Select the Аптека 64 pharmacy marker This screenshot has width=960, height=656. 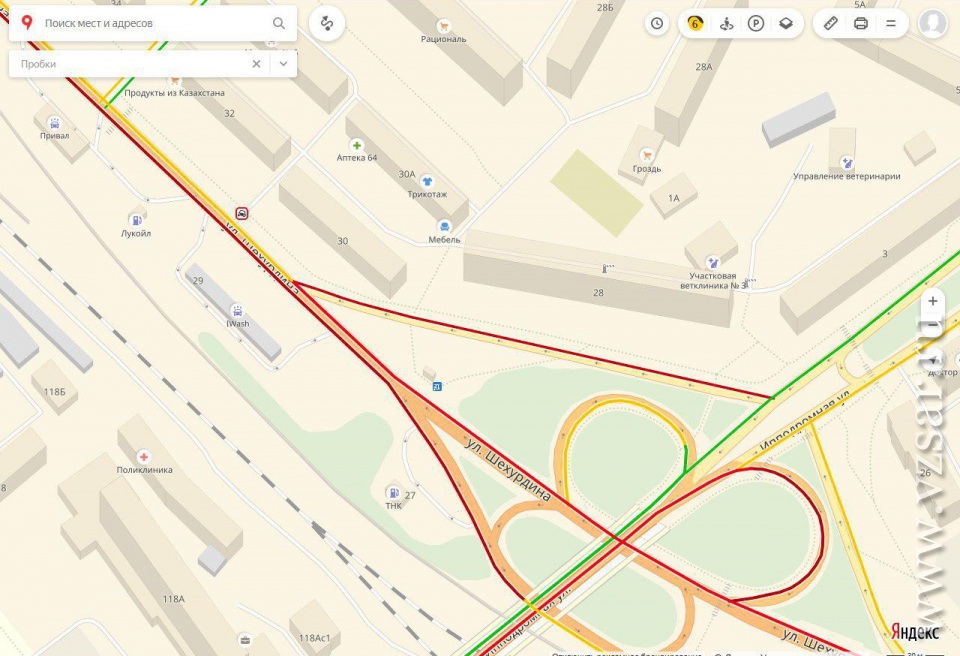[356, 146]
